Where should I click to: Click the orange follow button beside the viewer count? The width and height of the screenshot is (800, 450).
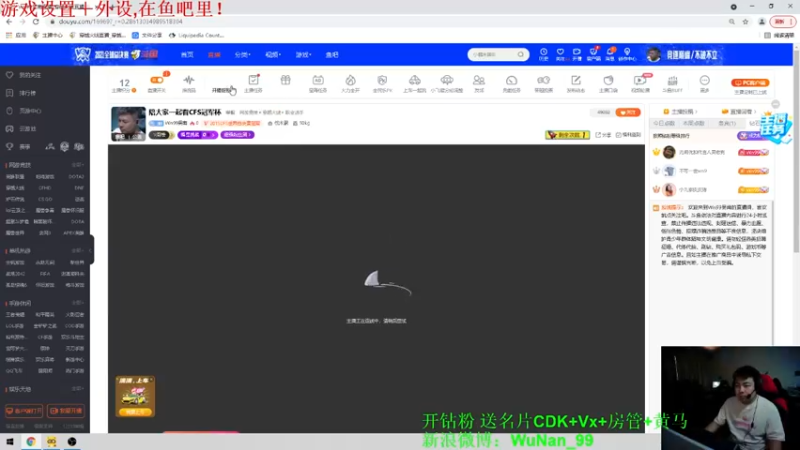[628, 112]
